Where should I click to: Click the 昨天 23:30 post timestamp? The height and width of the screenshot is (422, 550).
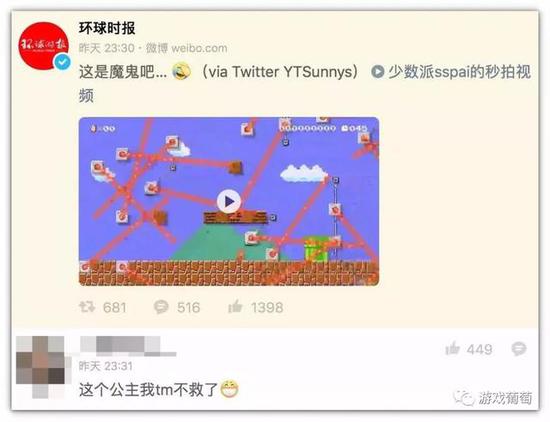(x=107, y=48)
